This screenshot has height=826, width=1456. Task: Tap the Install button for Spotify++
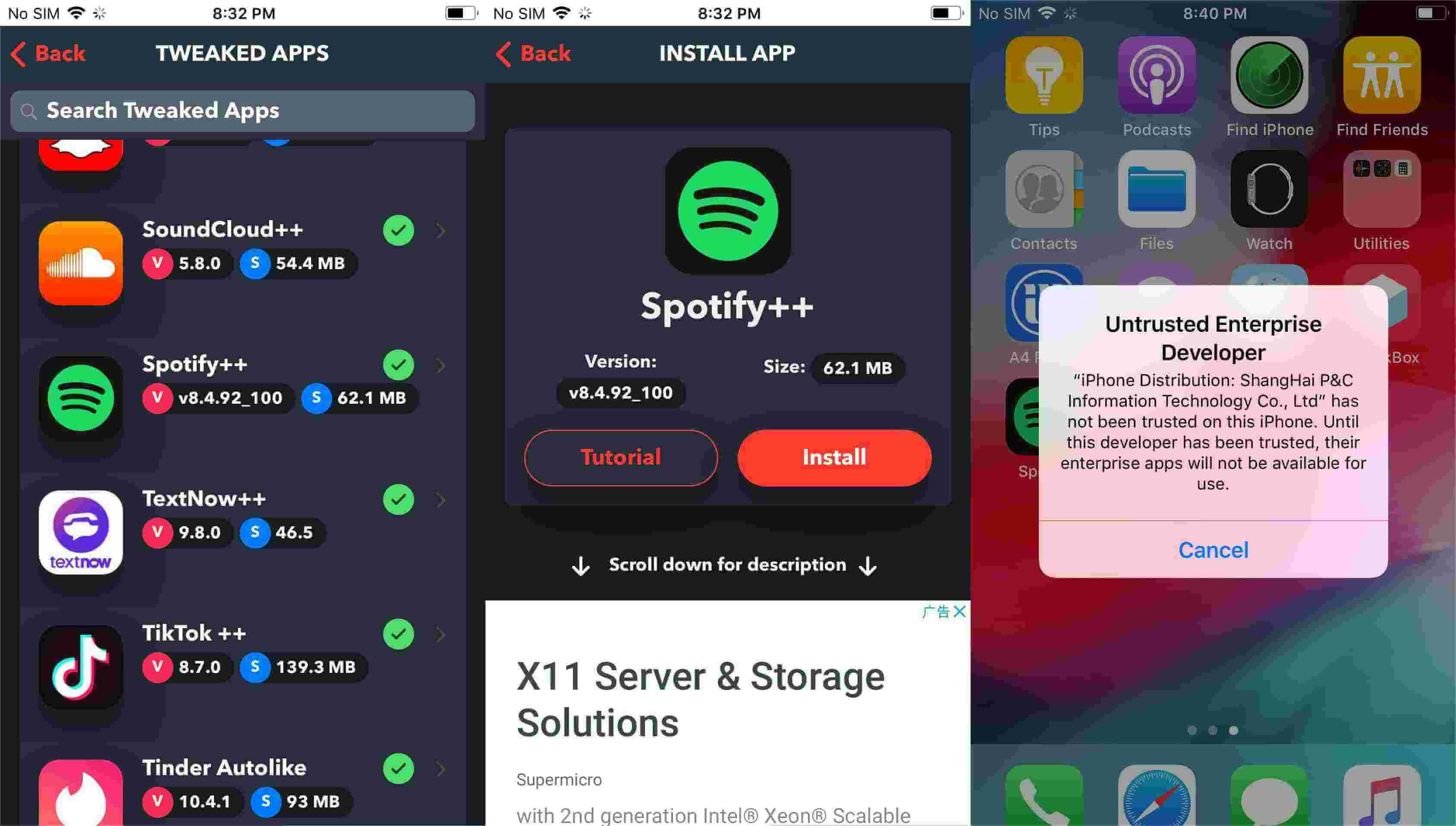[833, 458]
